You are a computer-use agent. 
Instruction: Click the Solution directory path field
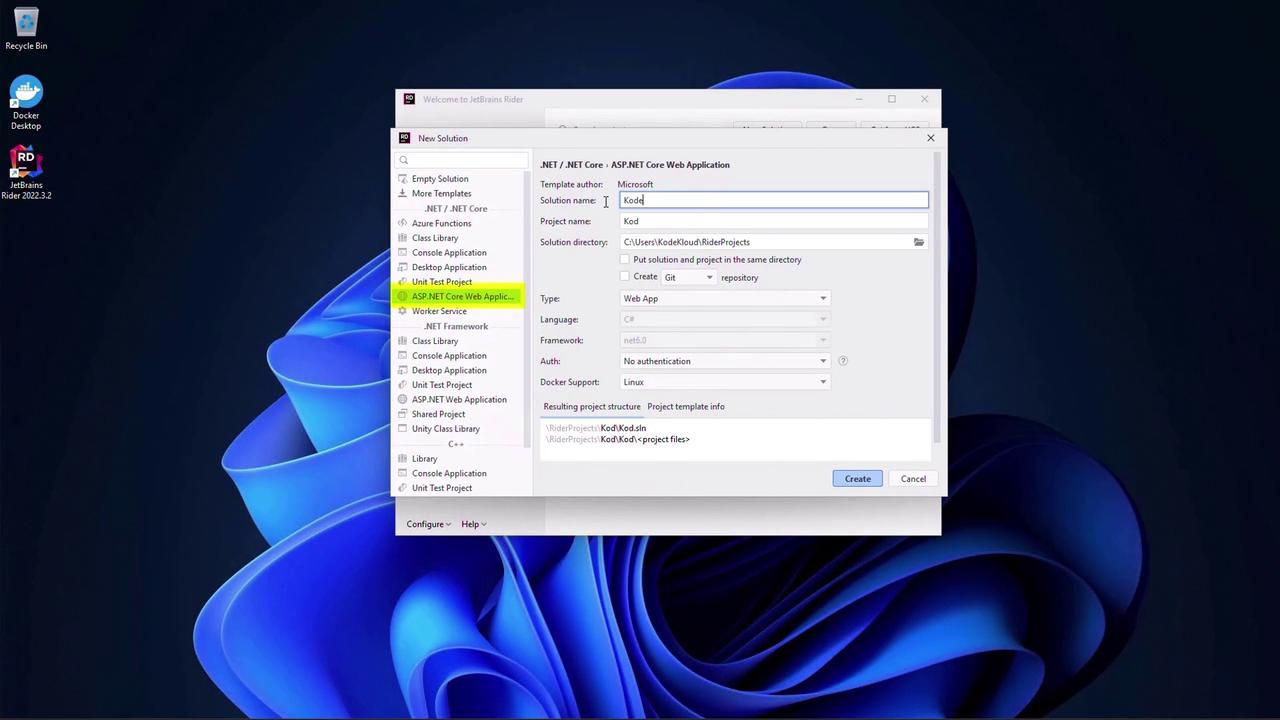765,242
